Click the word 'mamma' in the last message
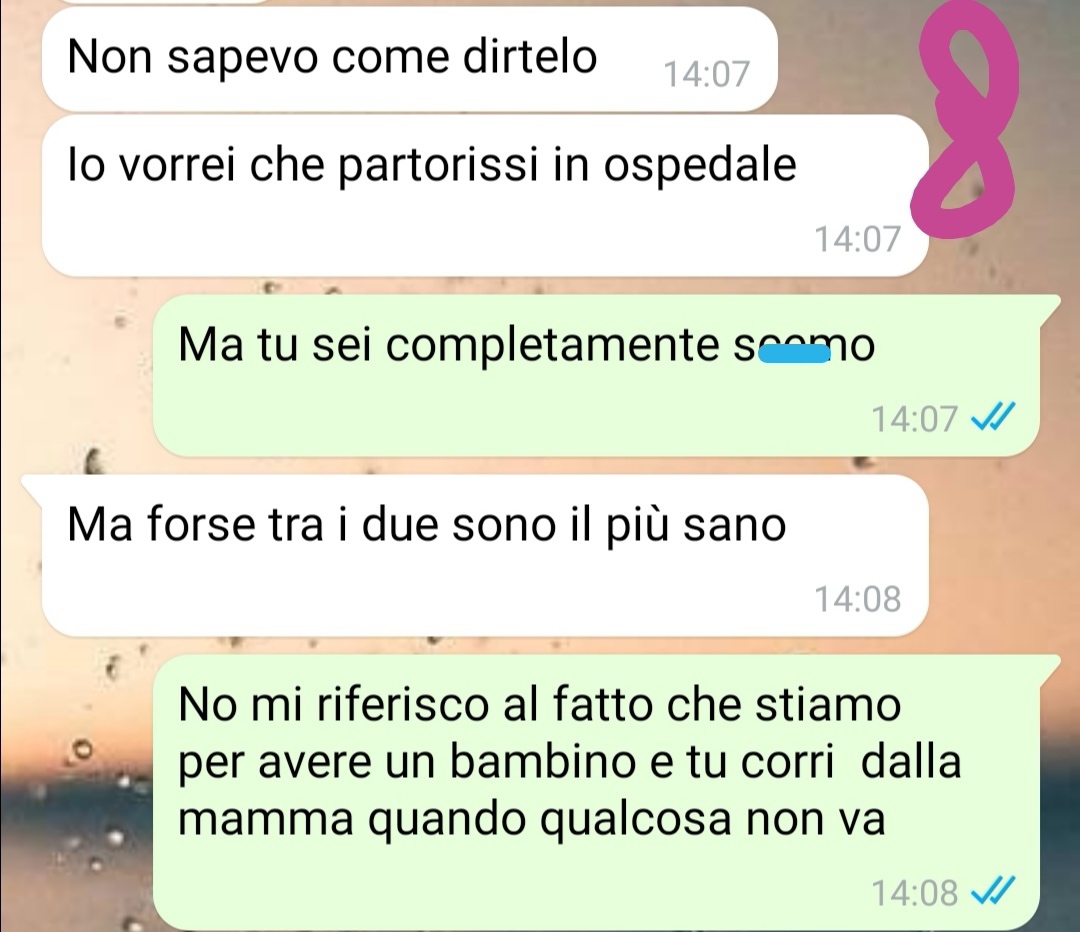This screenshot has width=1080, height=932. [x=266, y=820]
